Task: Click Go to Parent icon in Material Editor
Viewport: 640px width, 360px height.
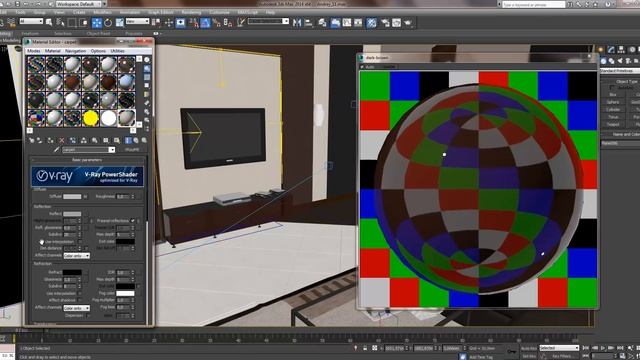Action: click(x=136, y=140)
